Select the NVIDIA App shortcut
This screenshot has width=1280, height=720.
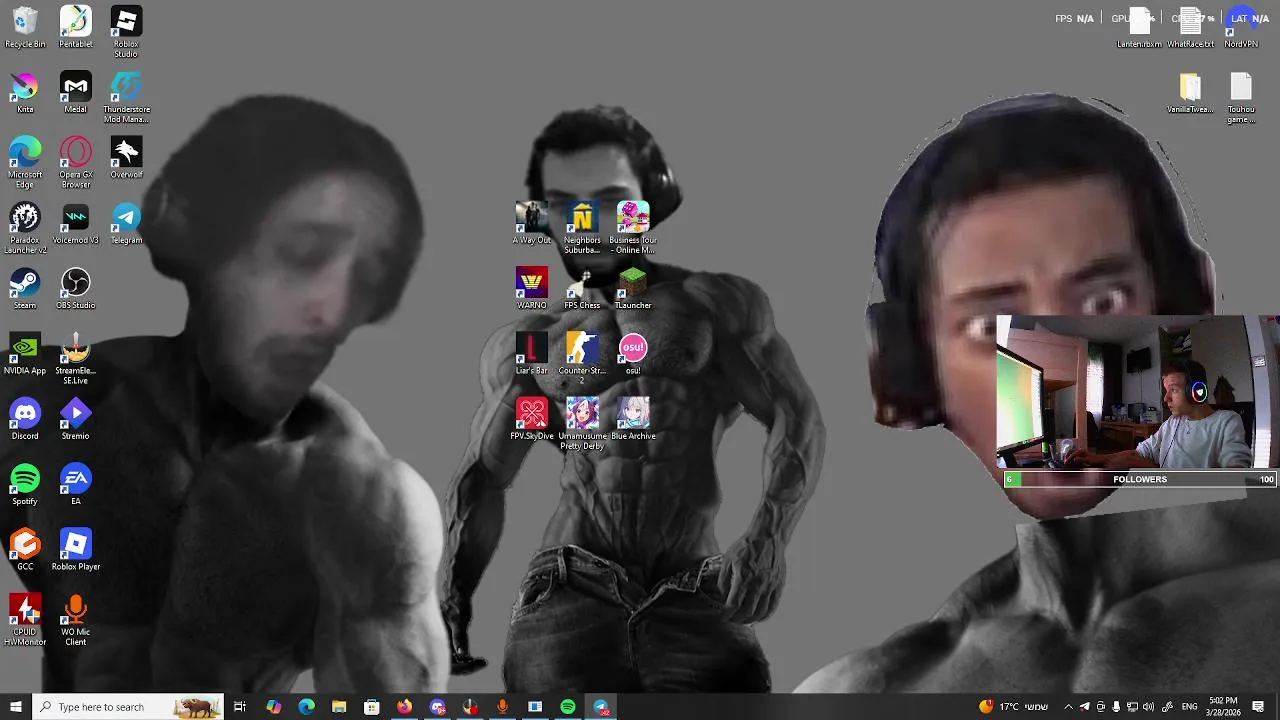pos(25,353)
